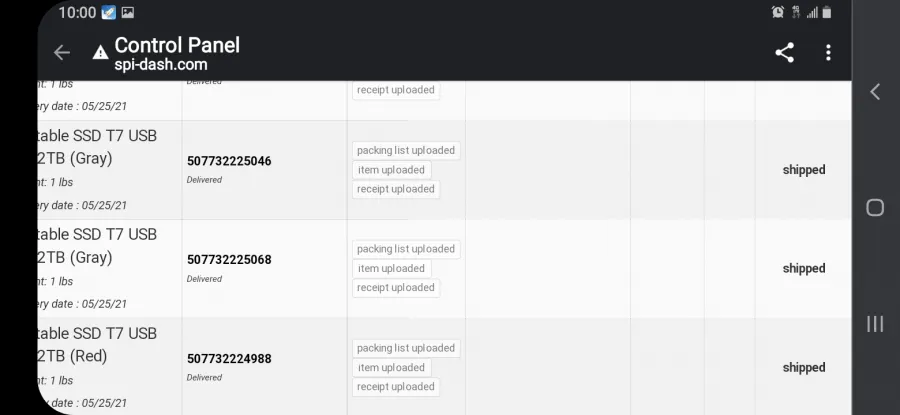Open the three-dot overflow menu
Image resolution: width=900 pixels, height=415 pixels.
point(828,53)
